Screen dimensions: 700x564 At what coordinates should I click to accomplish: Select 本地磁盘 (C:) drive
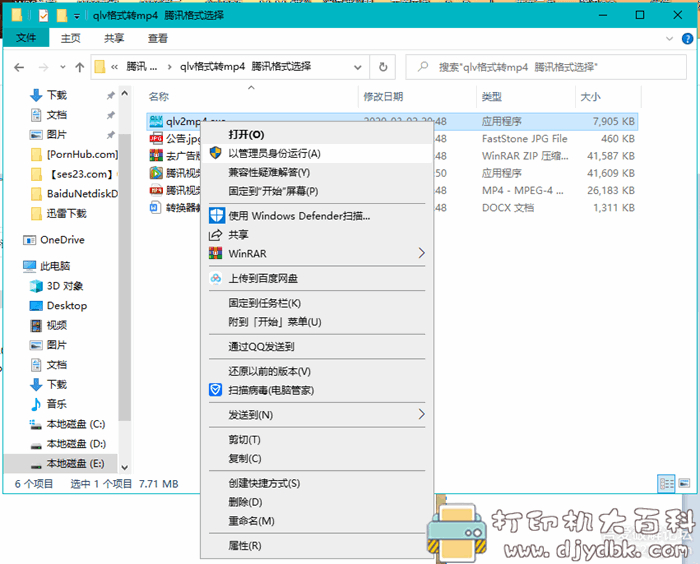76,424
